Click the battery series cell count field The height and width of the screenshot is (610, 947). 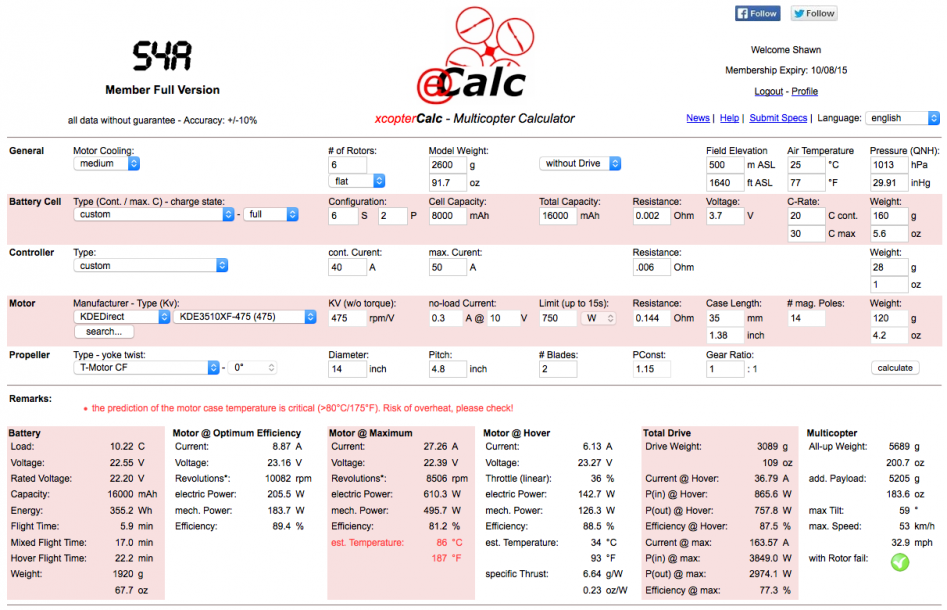coord(344,216)
